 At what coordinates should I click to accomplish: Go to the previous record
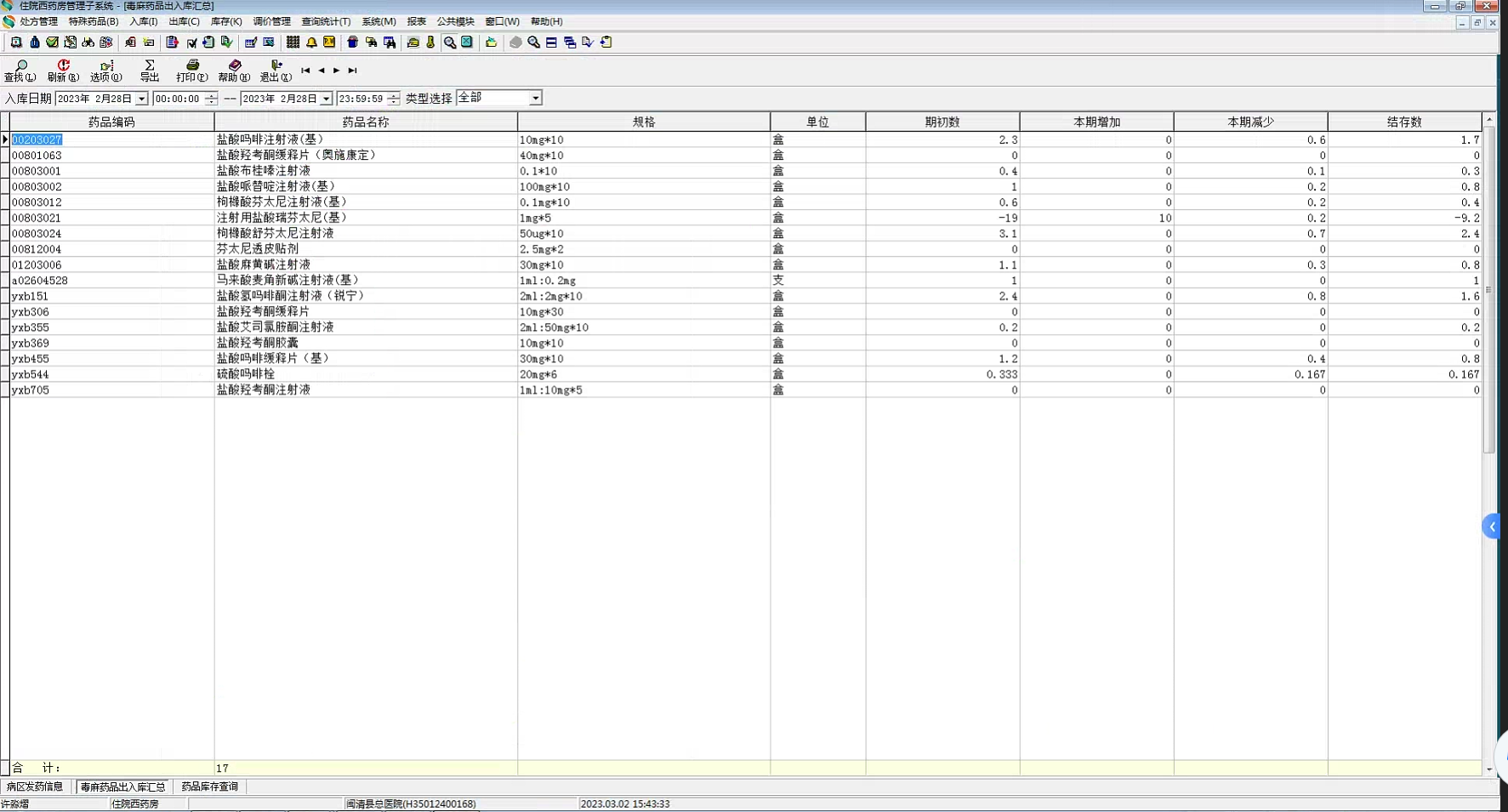322,71
